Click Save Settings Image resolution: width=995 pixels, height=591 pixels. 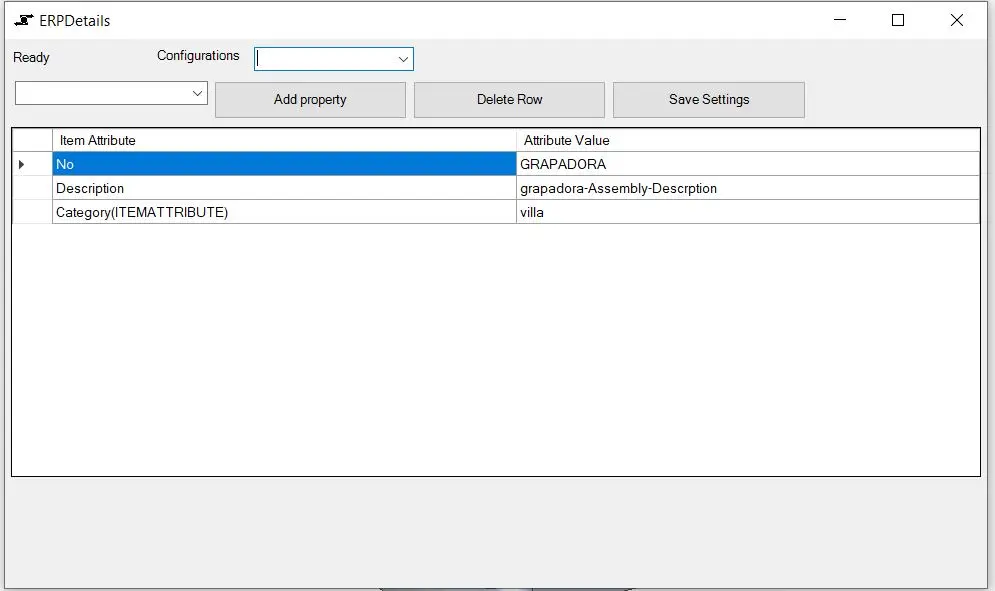point(709,99)
